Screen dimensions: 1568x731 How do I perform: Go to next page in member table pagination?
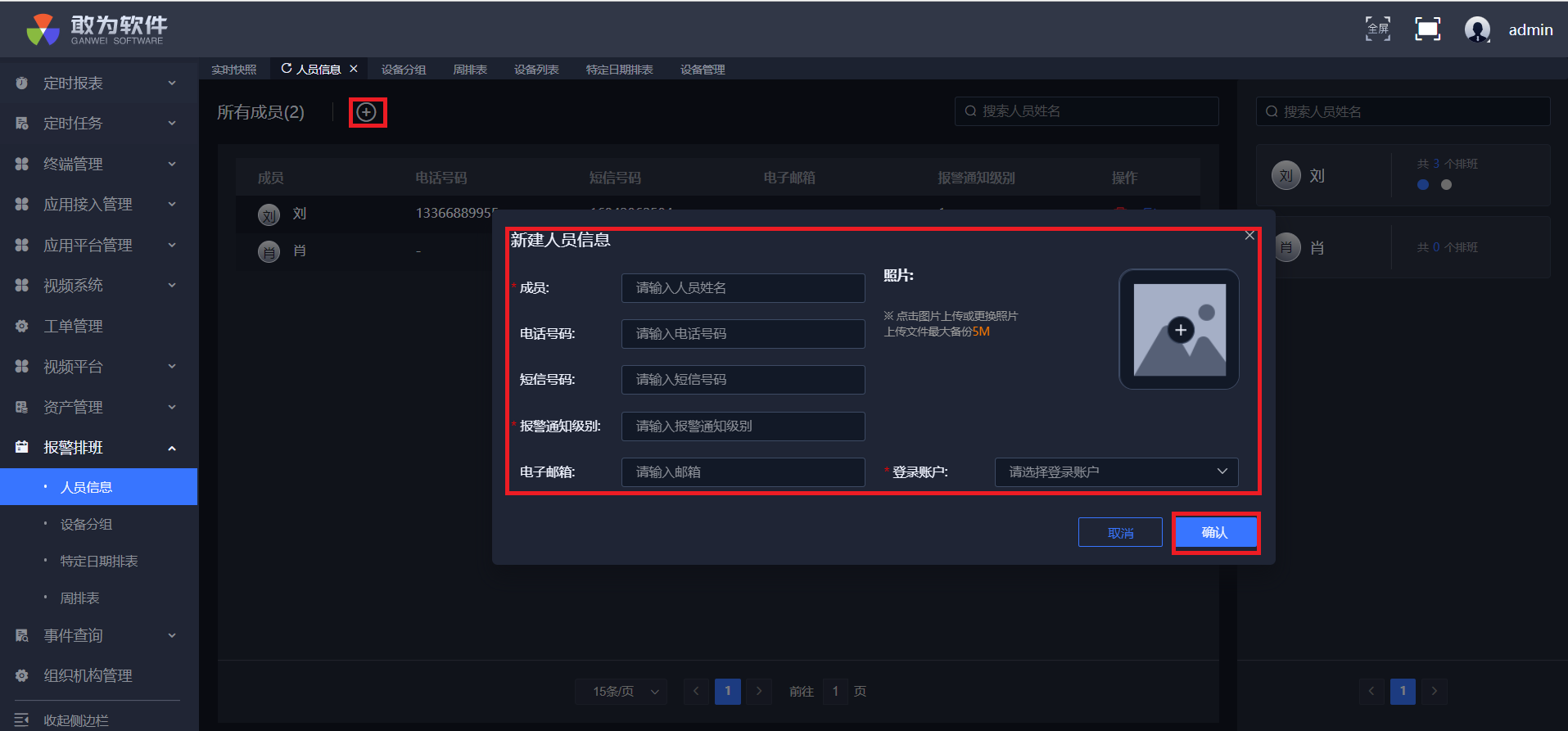point(759,691)
